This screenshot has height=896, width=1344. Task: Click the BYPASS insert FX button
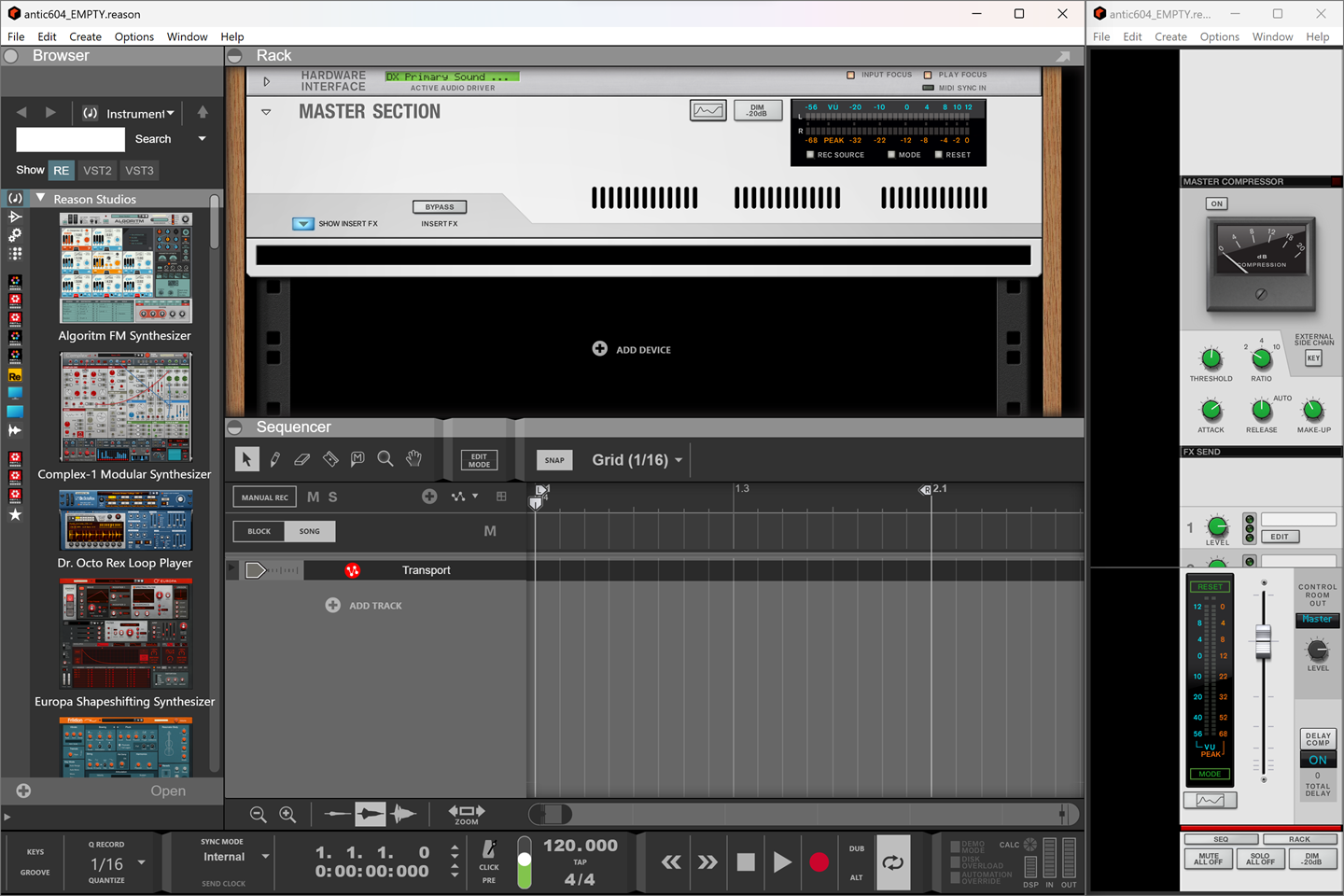pos(440,207)
